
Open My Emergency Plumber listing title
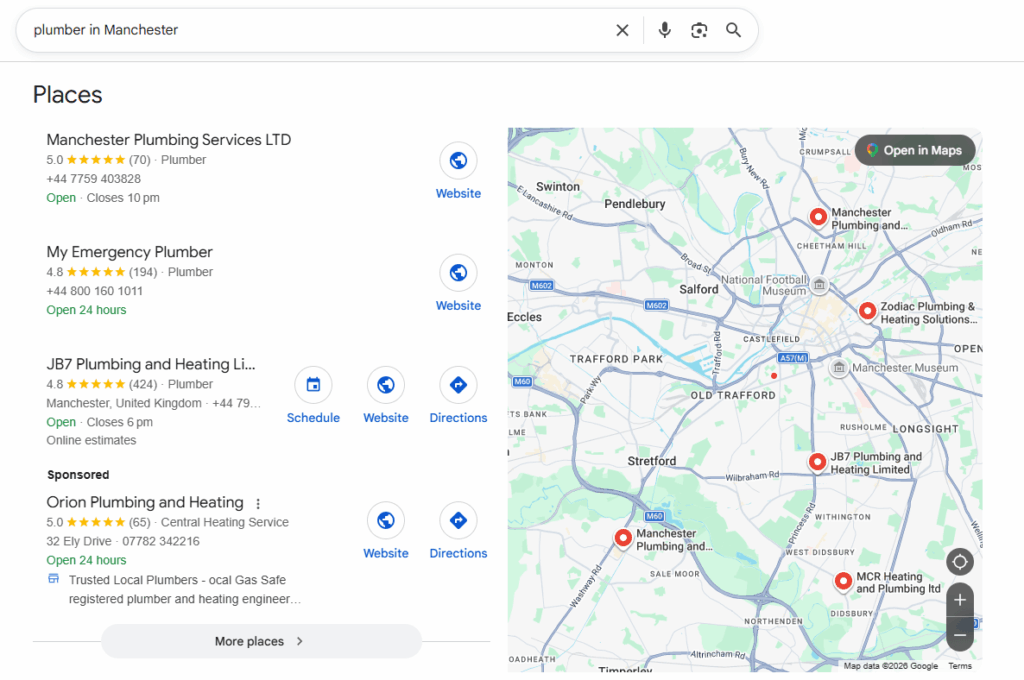(129, 252)
